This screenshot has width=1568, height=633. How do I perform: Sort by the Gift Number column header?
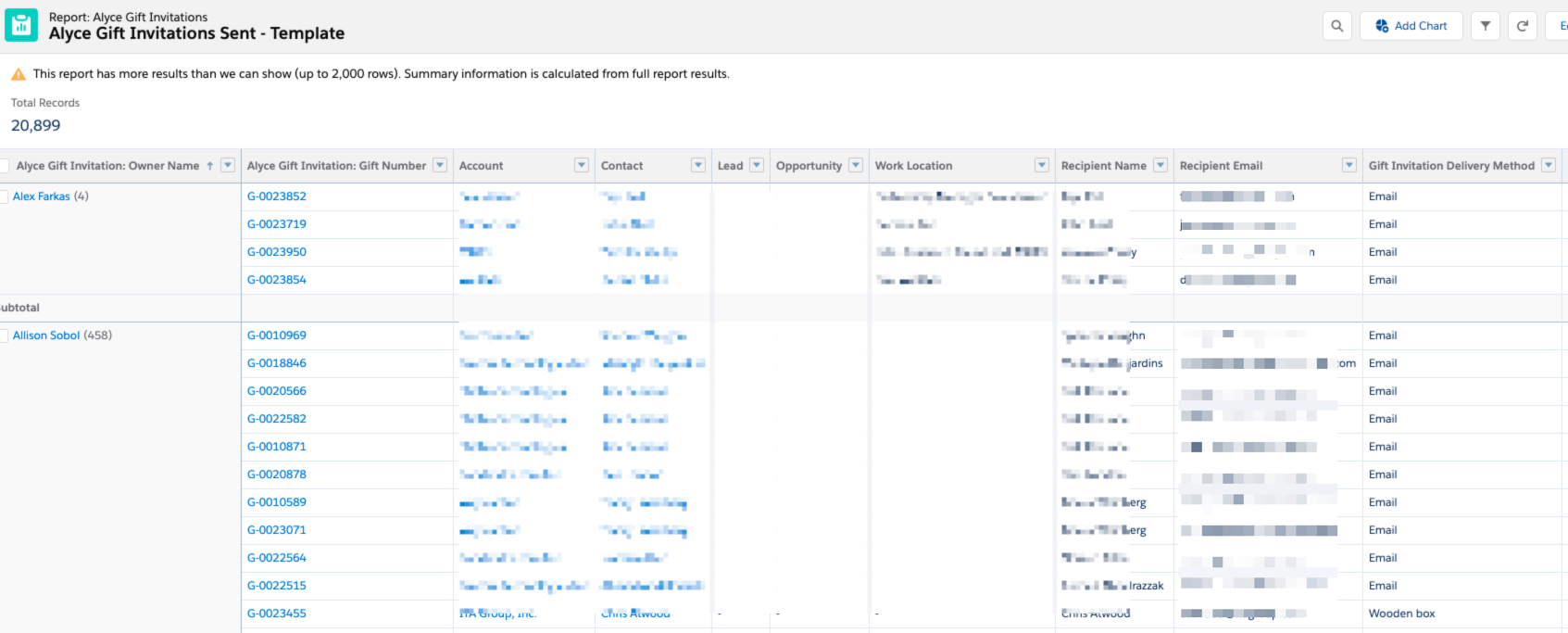point(336,166)
